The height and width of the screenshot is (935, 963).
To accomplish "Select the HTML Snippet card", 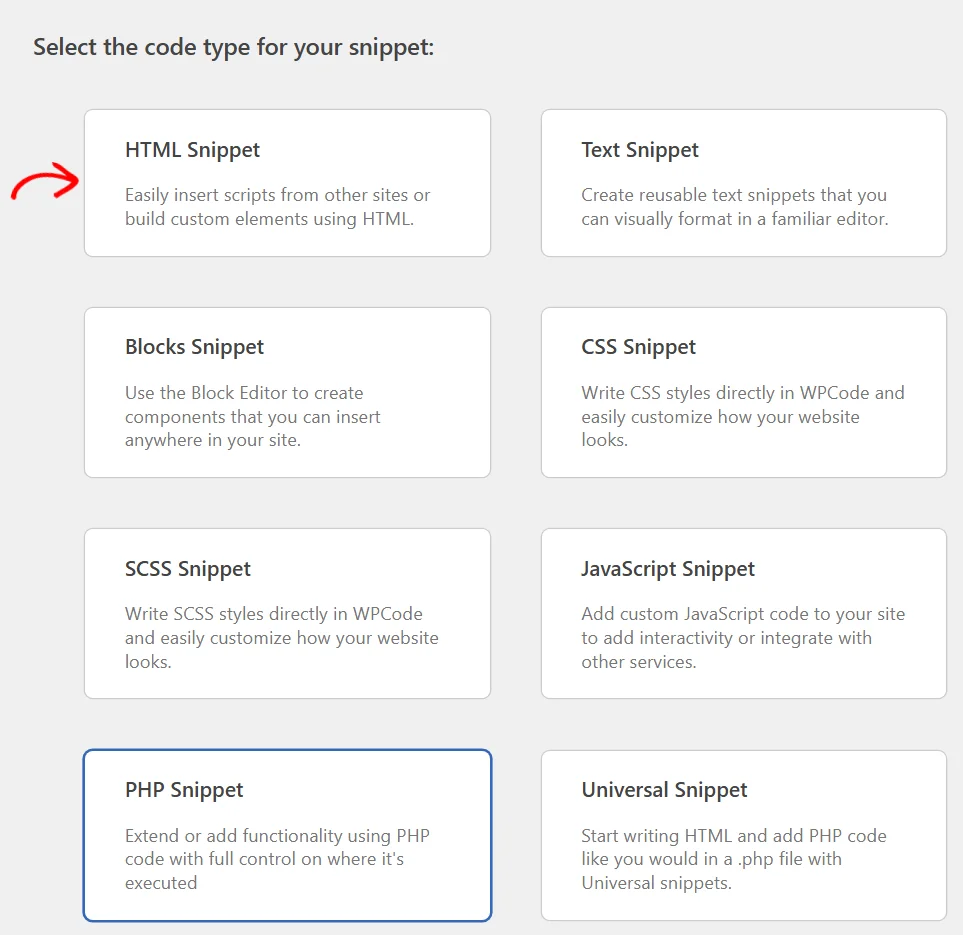I will tap(287, 183).
